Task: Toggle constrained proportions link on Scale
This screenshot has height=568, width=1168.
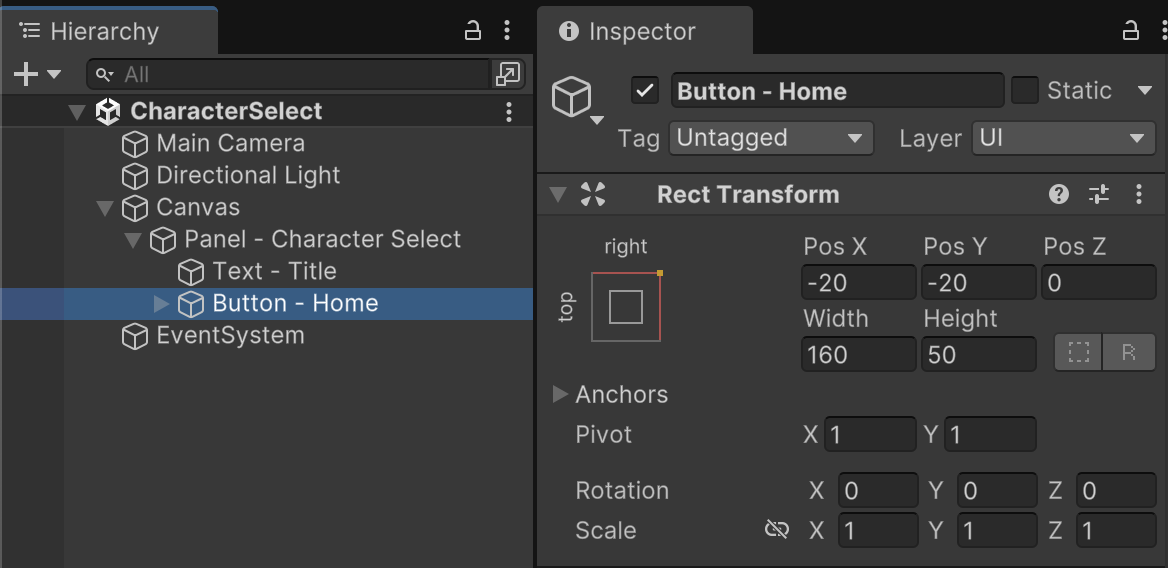Action: [777, 530]
